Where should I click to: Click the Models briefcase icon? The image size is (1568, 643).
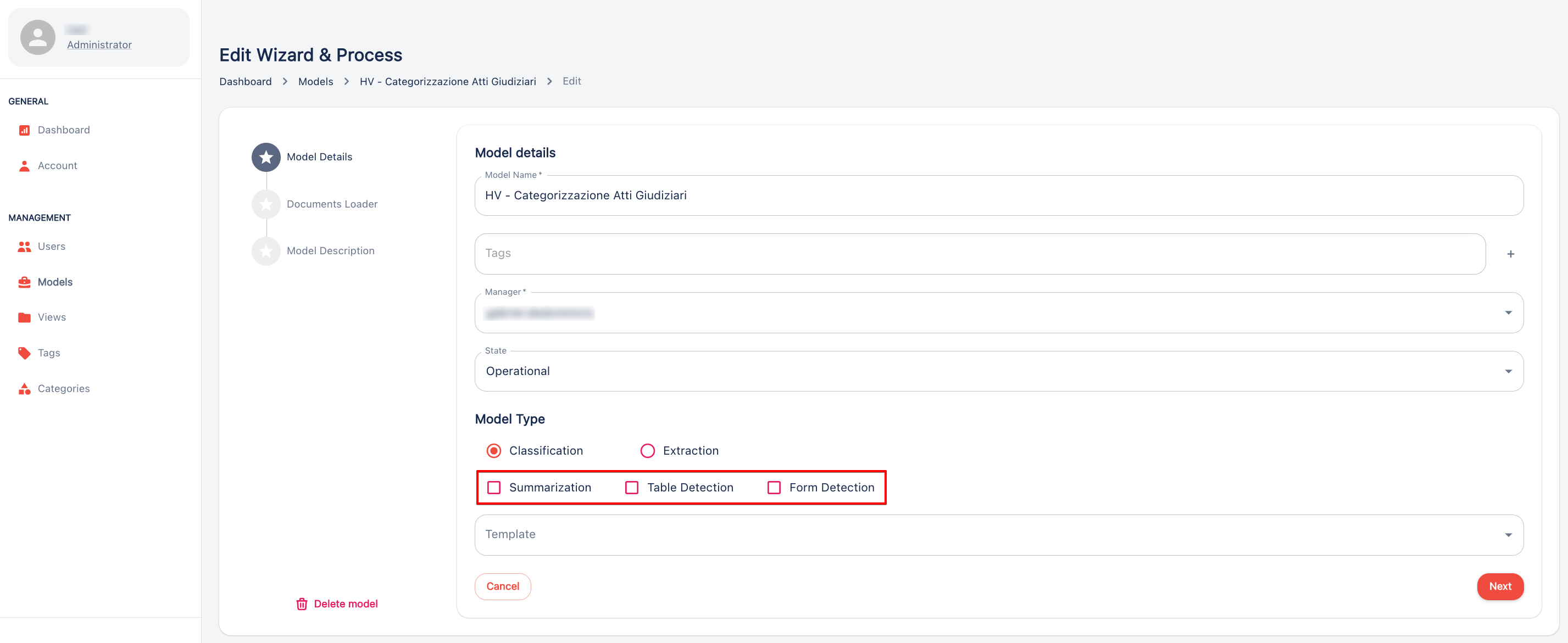pyautogui.click(x=24, y=282)
